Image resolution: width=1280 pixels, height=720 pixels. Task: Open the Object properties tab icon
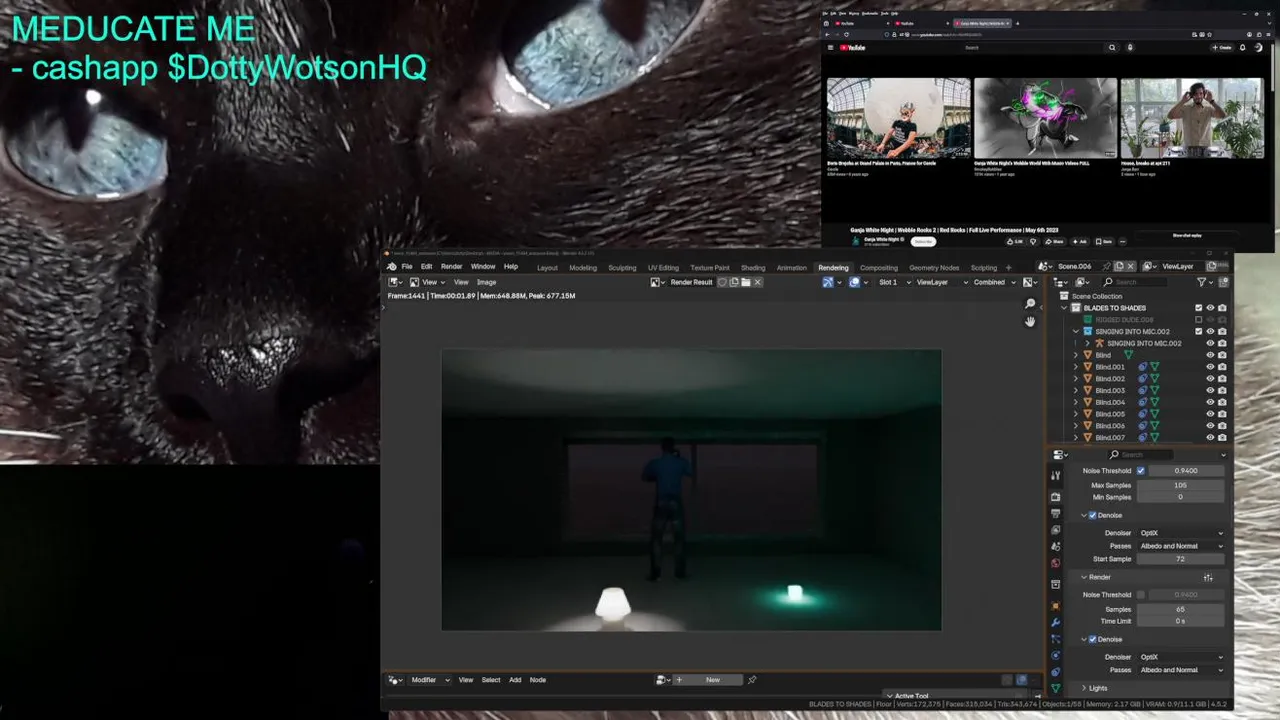point(1055,606)
